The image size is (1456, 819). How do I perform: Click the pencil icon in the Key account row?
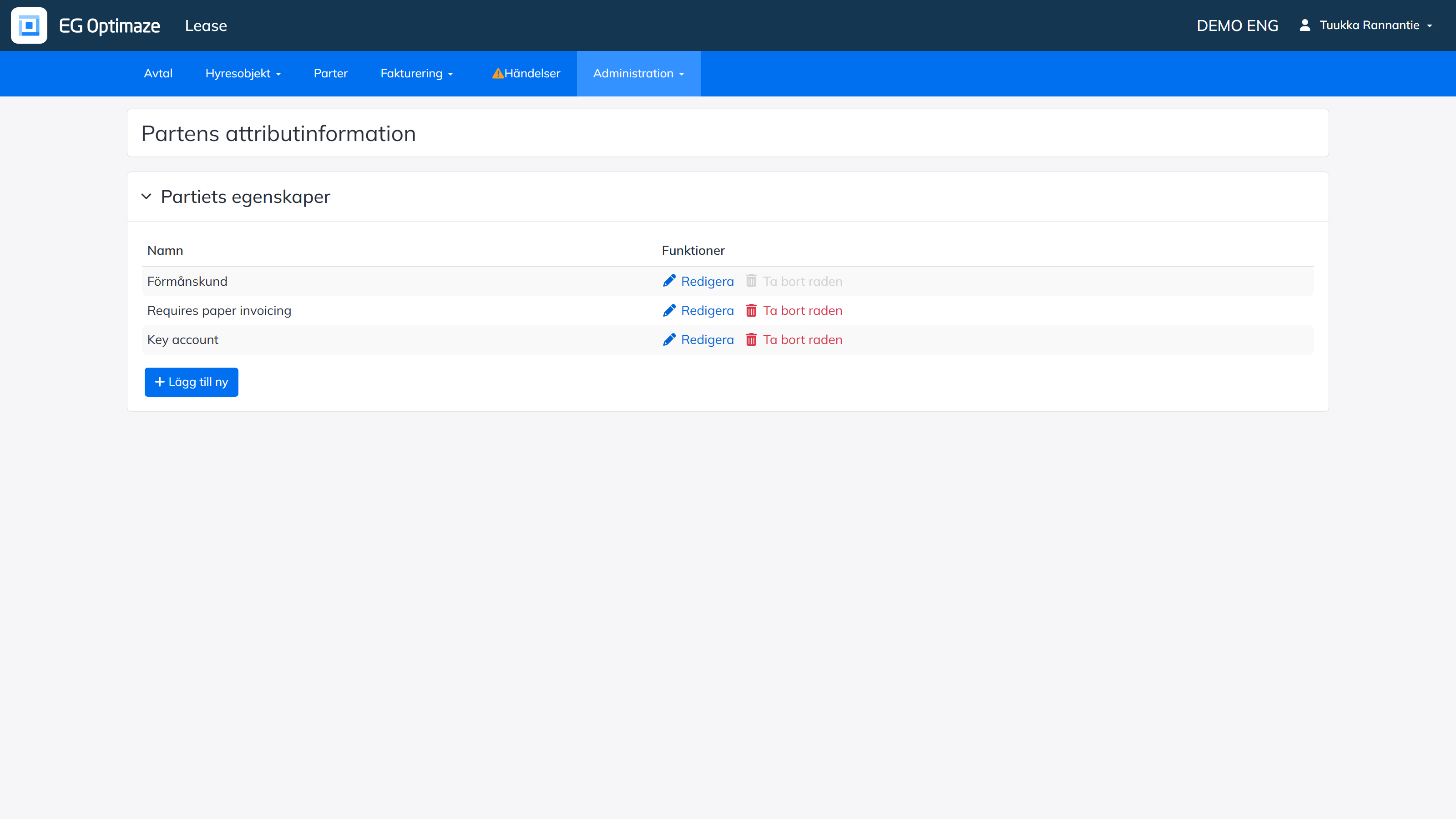tap(669, 340)
